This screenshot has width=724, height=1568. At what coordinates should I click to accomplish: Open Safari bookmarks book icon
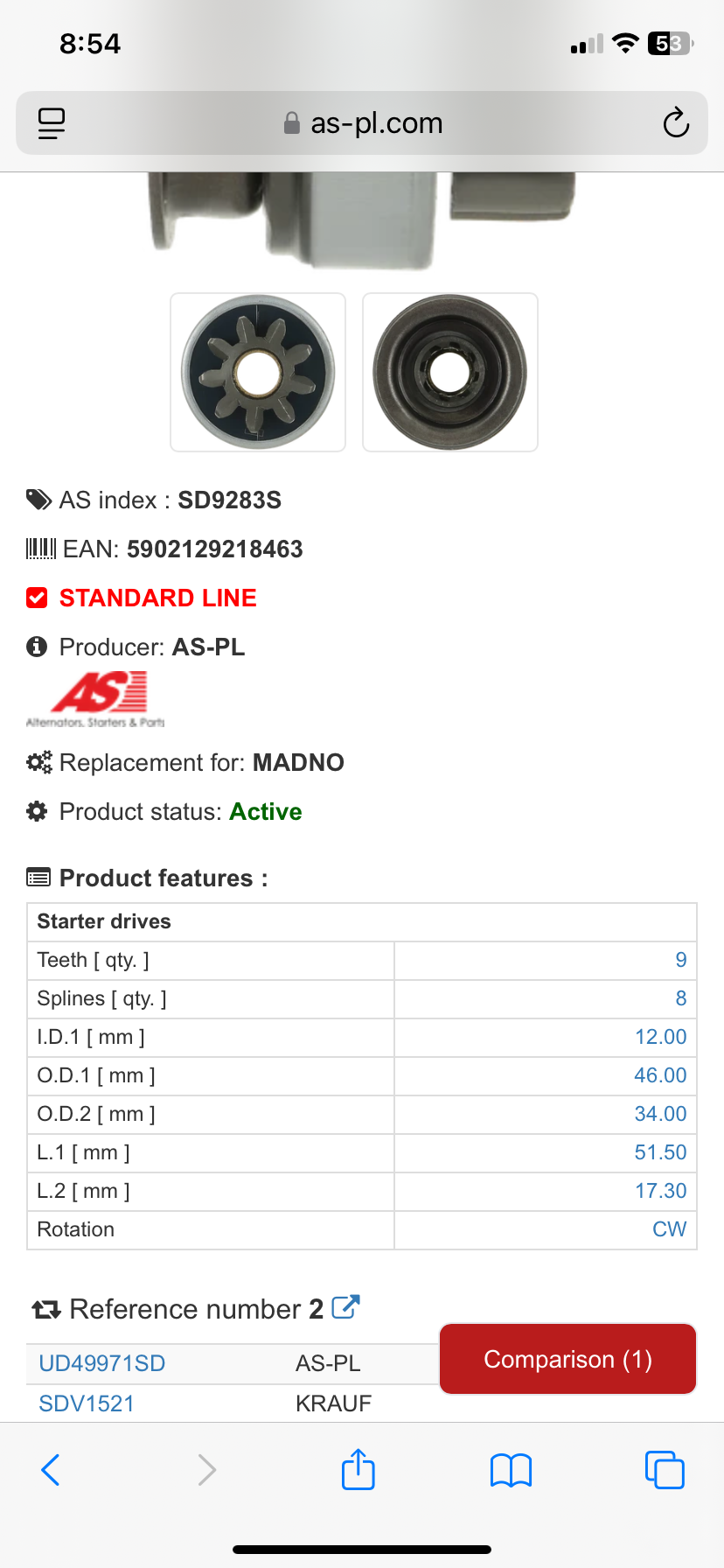[512, 1470]
